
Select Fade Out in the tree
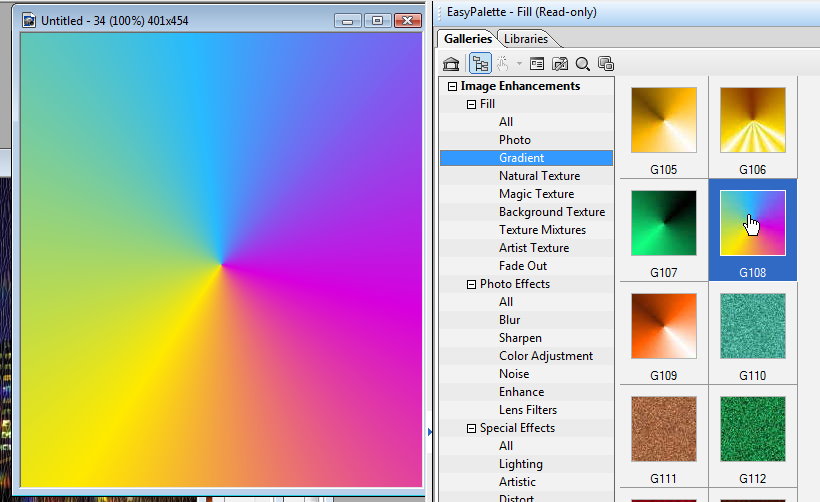[x=522, y=266]
